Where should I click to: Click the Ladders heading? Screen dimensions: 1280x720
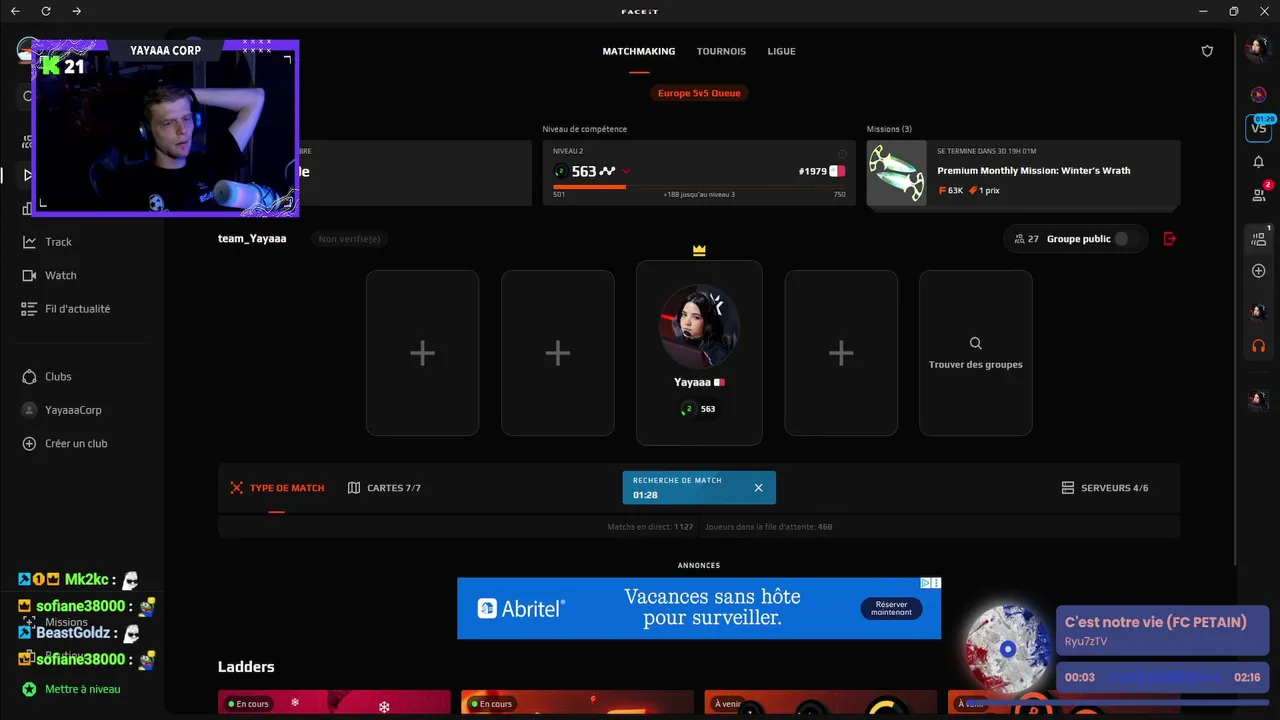coord(246,667)
